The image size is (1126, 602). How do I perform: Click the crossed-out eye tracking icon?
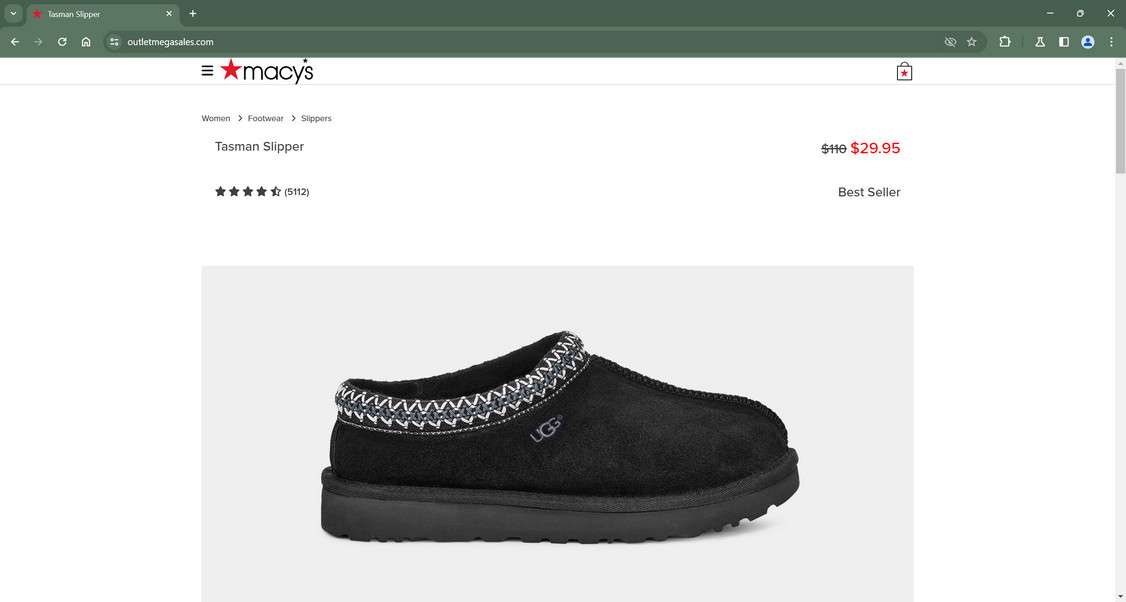[x=950, y=42]
